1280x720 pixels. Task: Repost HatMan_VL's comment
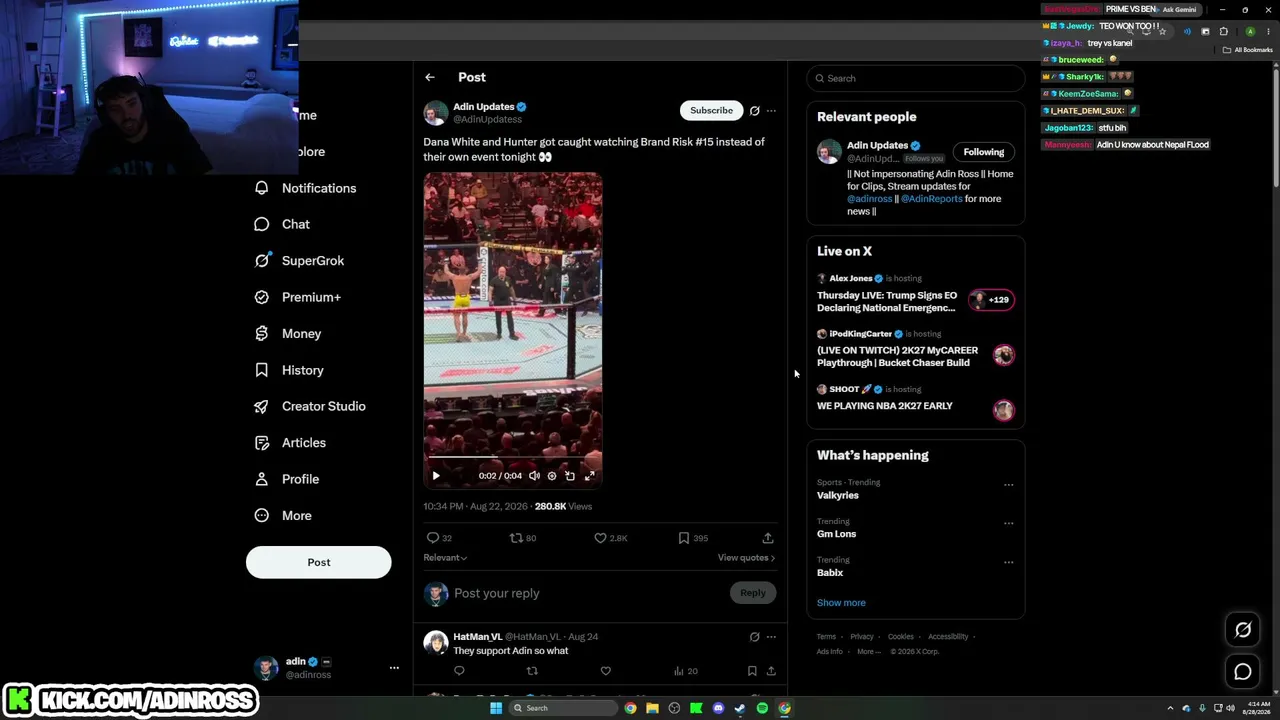pyautogui.click(x=532, y=671)
